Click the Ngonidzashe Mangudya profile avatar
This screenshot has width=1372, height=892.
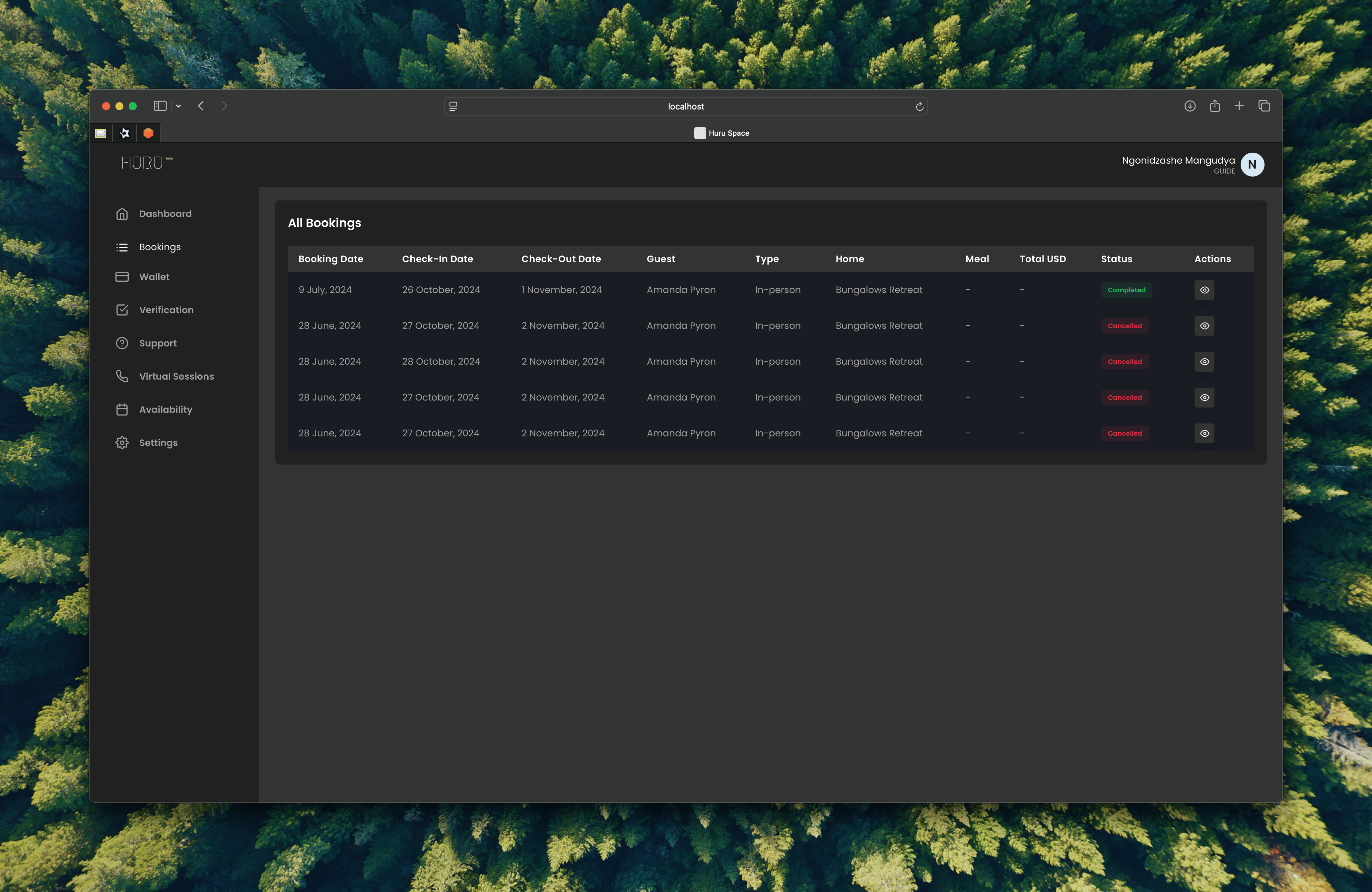[x=1252, y=164]
